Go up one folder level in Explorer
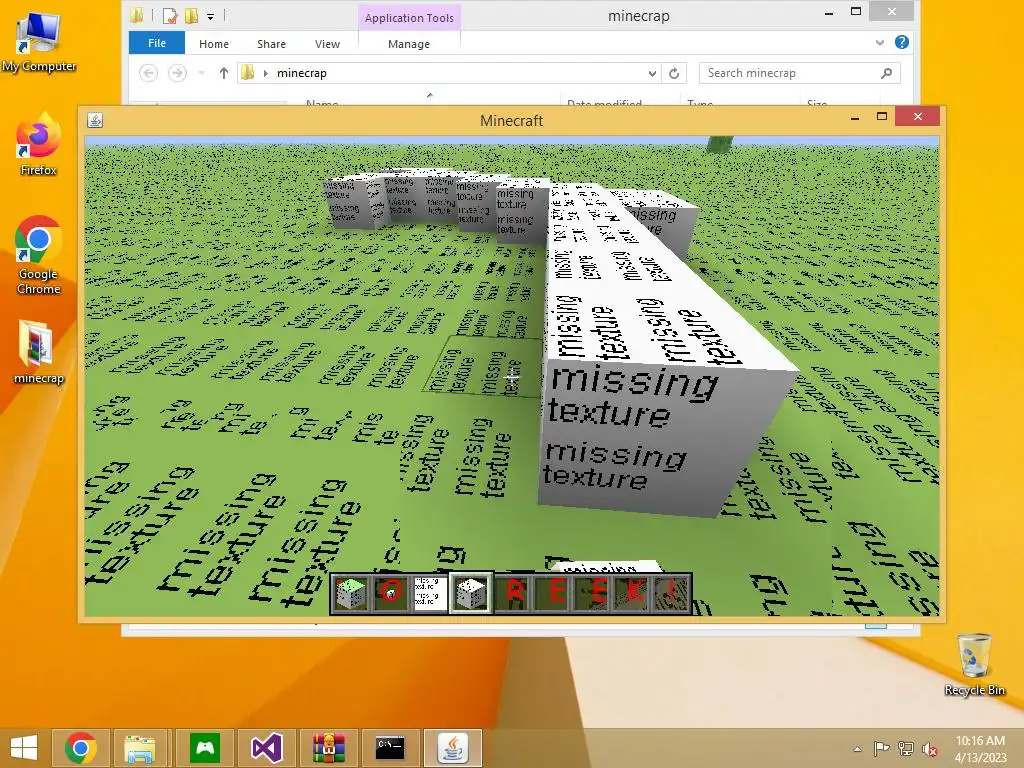 [x=224, y=73]
